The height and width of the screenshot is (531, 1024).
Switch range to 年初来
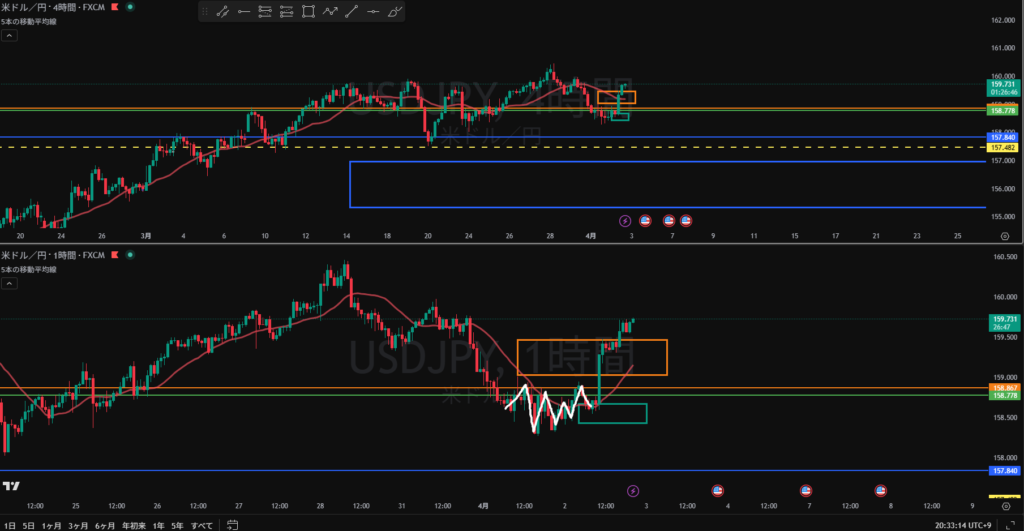pos(134,524)
